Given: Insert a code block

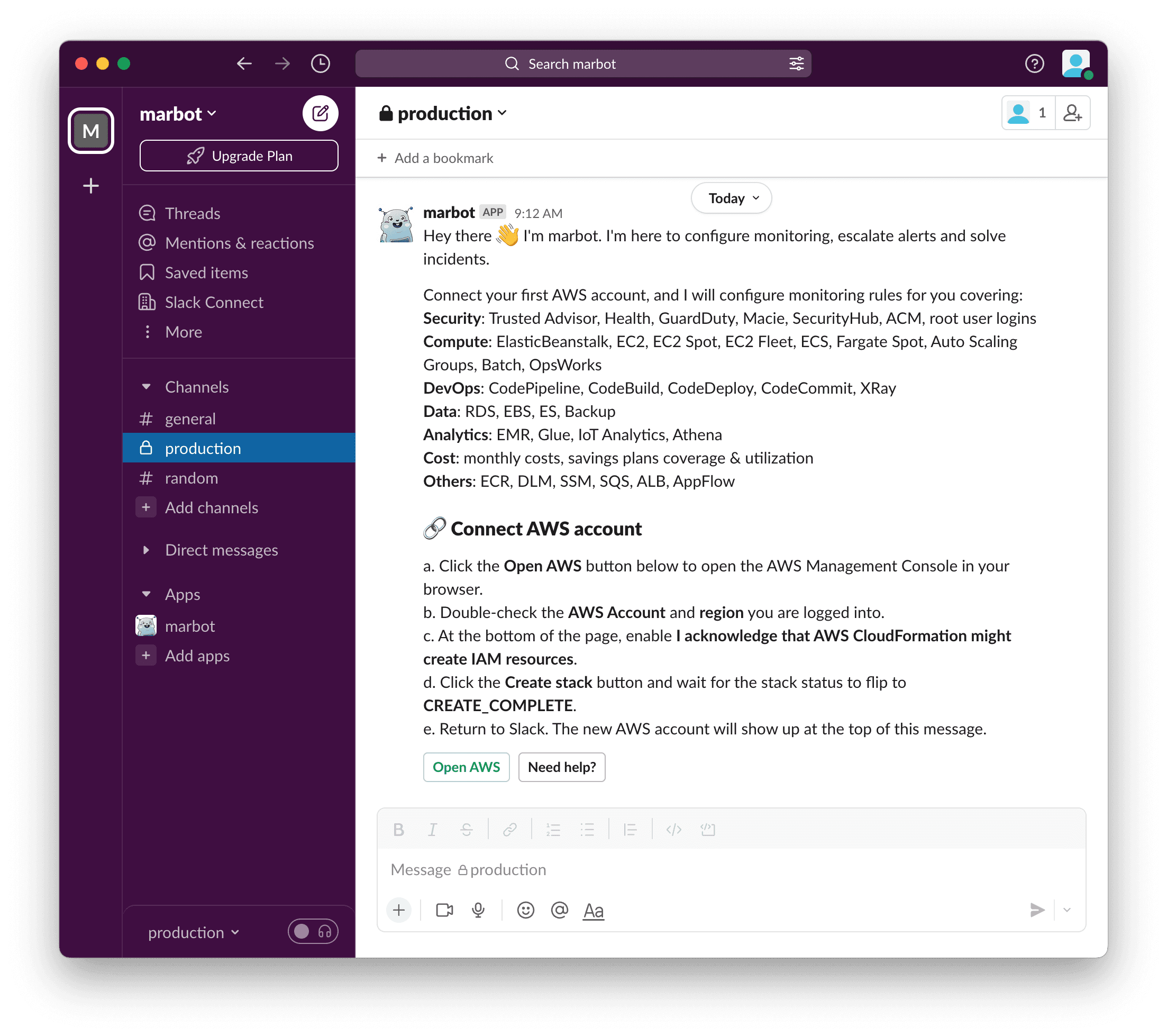Looking at the screenshot, I should tap(708, 829).
